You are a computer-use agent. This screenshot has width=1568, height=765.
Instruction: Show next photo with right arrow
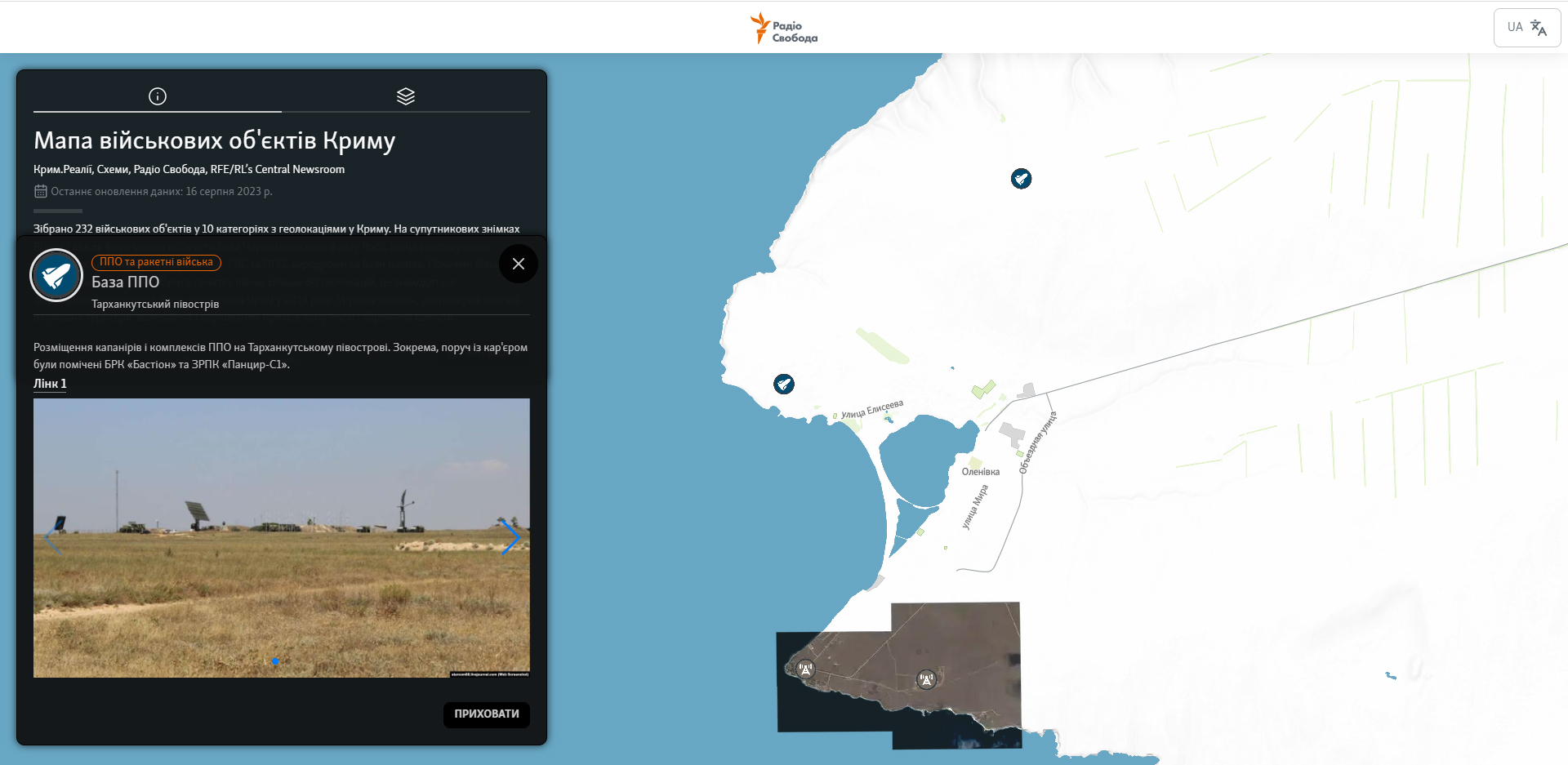click(510, 537)
